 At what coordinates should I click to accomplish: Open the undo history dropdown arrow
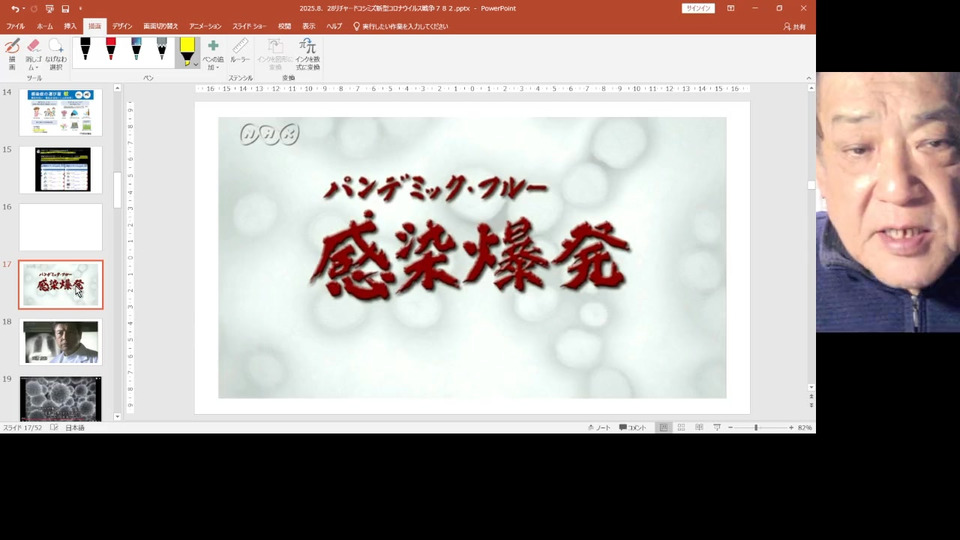pyautogui.click(x=24, y=9)
